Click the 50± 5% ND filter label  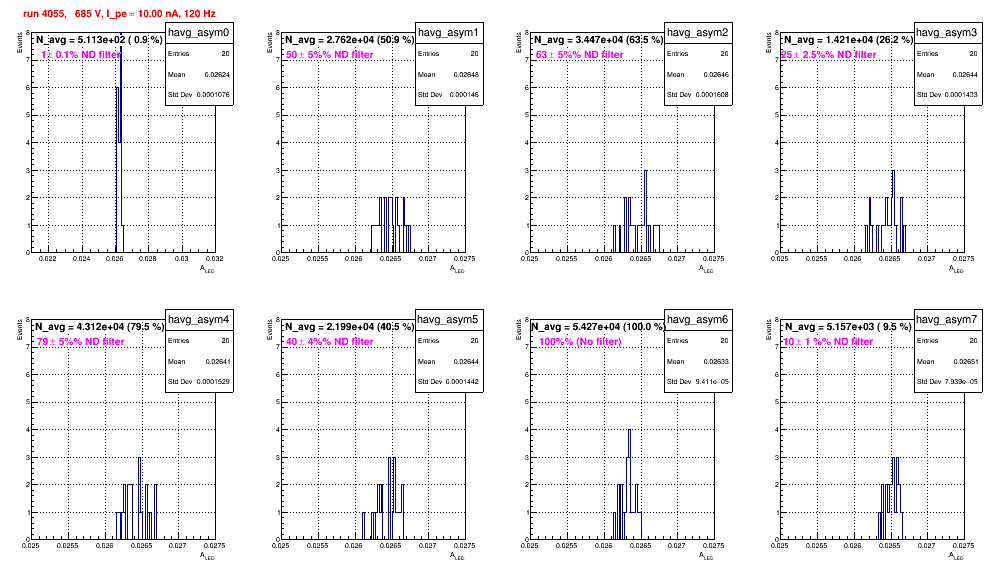coord(329,55)
